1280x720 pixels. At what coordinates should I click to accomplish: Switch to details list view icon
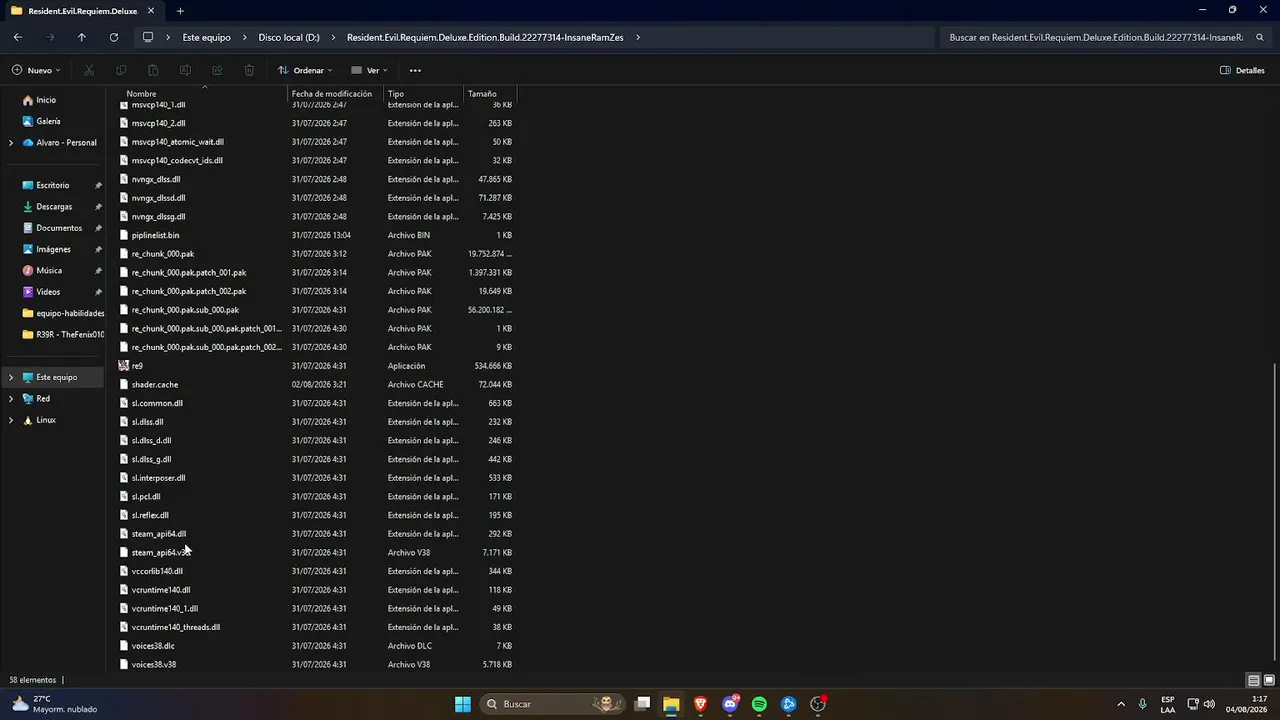click(1253, 680)
